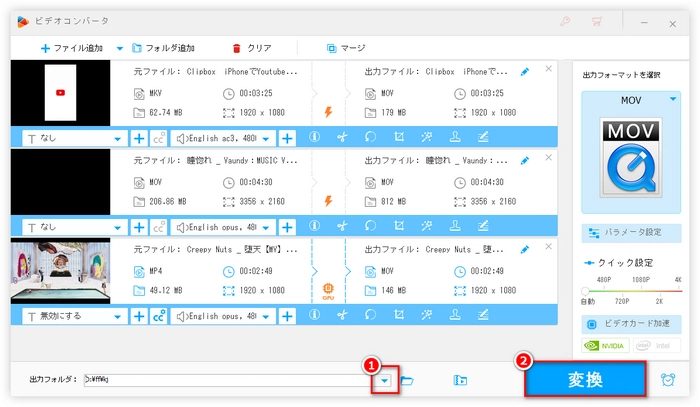Viewport: 700px width, 407px height.
Task: Click the rotate icon for the second video
Action: click(x=369, y=227)
